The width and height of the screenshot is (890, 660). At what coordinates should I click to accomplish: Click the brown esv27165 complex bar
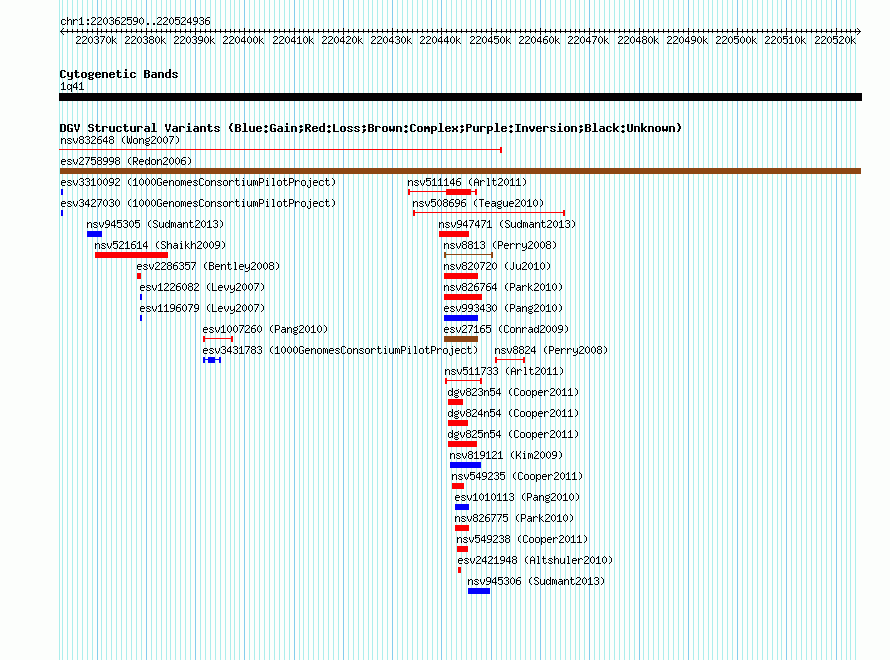coord(461,339)
